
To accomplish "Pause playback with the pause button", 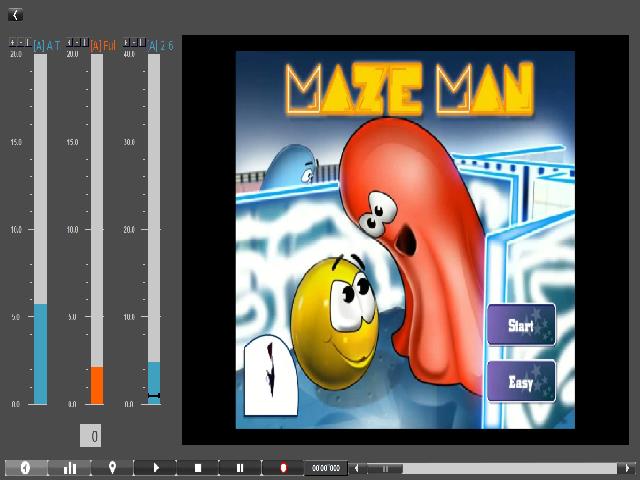I will pos(240,467).
